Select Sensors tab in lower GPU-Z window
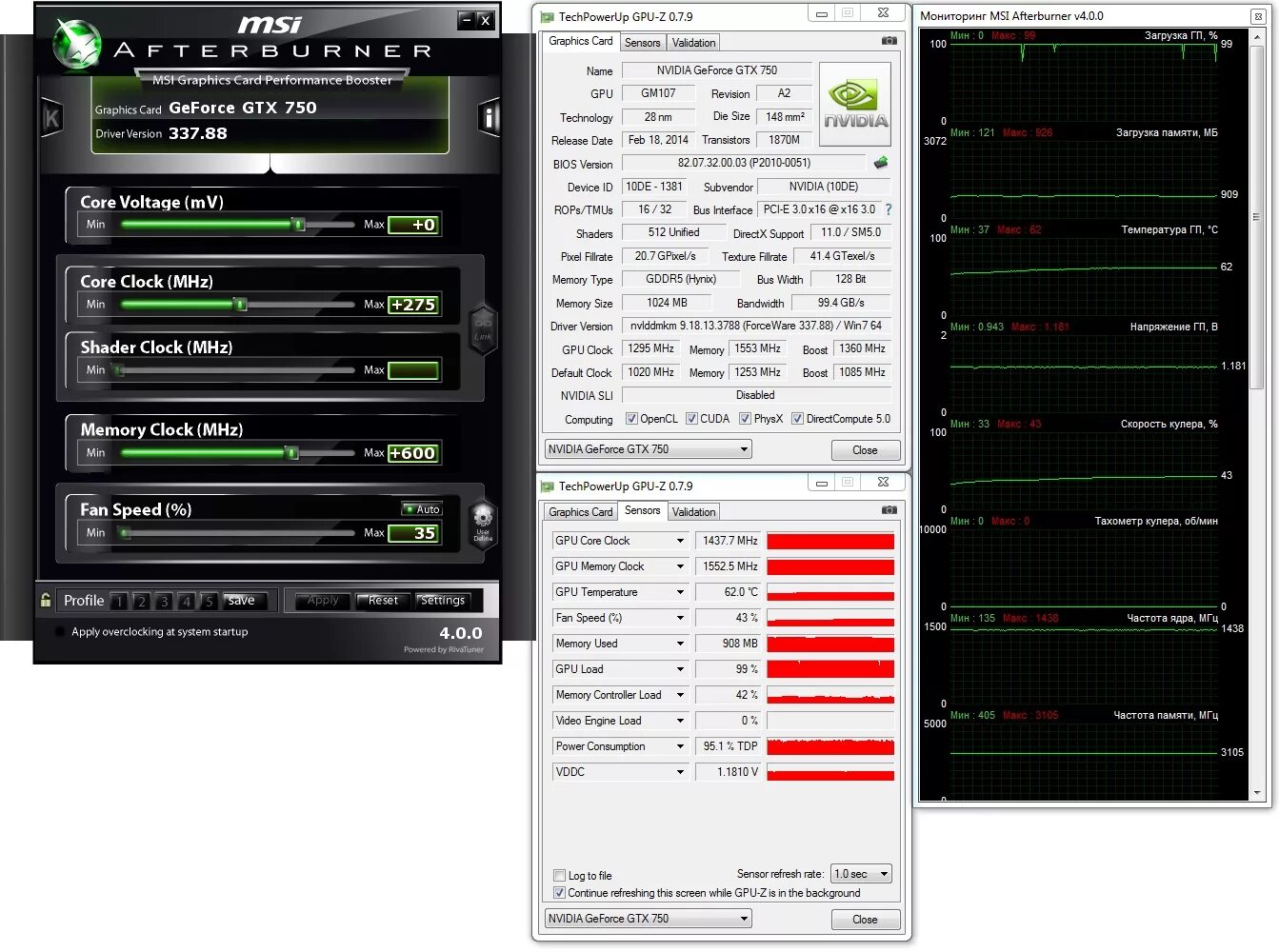The width and height of the screenshot is (1279, 952). [643, 510]
